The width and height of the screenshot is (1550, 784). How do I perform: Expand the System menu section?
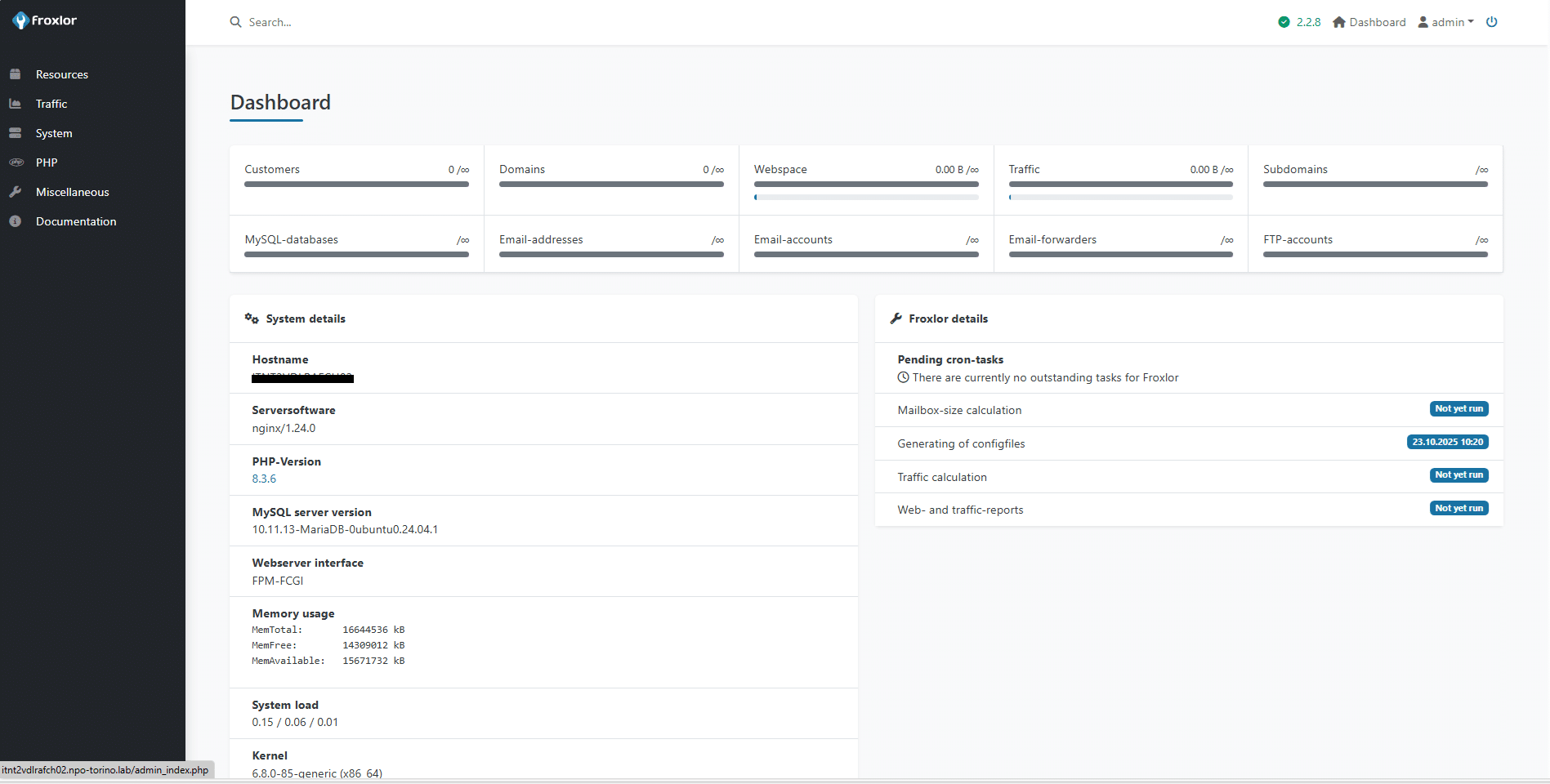(x=54, y=133)
